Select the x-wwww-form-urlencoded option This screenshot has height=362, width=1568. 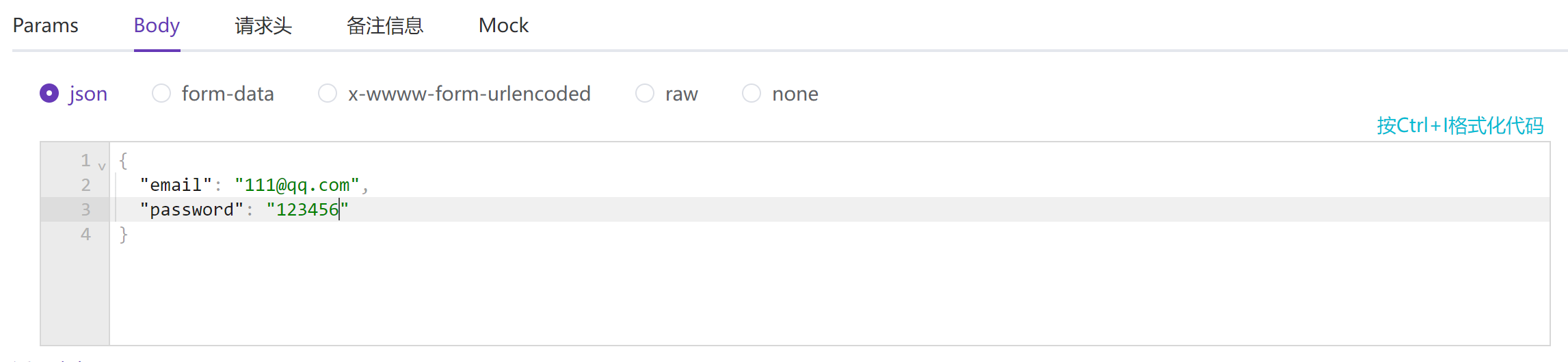328,93
